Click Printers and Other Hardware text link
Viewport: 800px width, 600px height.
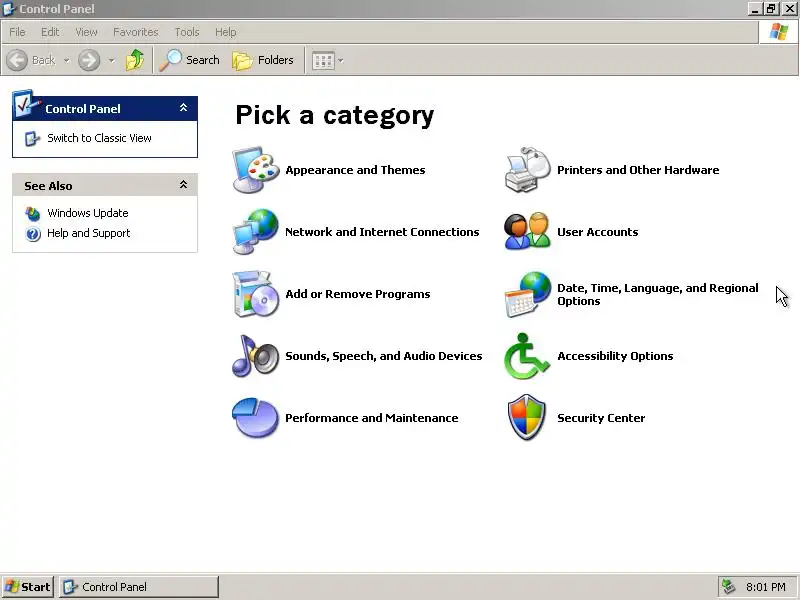click(638, 170)
